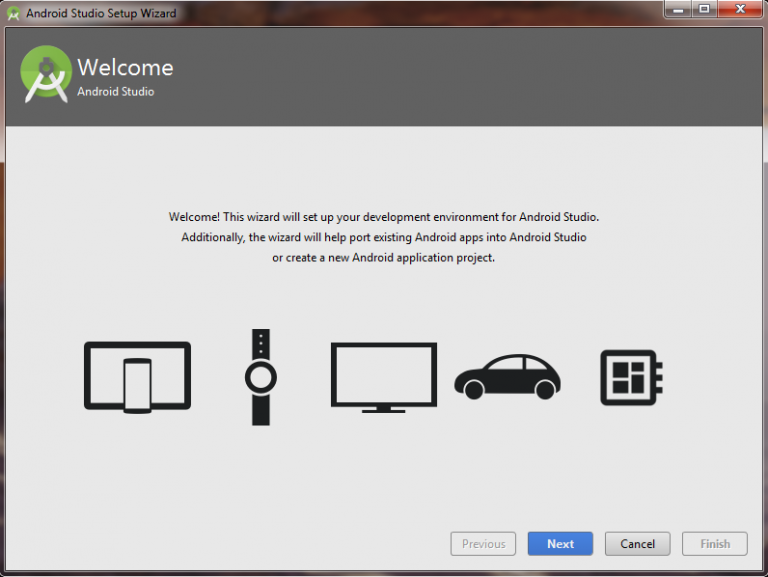Click the "or create a new Android application" line

click(384, 257)
